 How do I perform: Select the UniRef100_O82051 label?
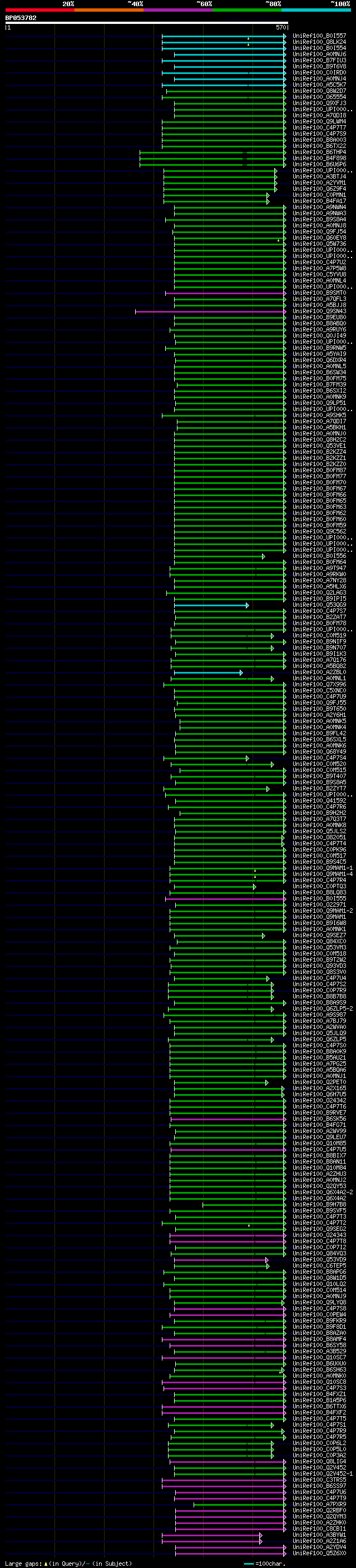[x=319, y=837]
